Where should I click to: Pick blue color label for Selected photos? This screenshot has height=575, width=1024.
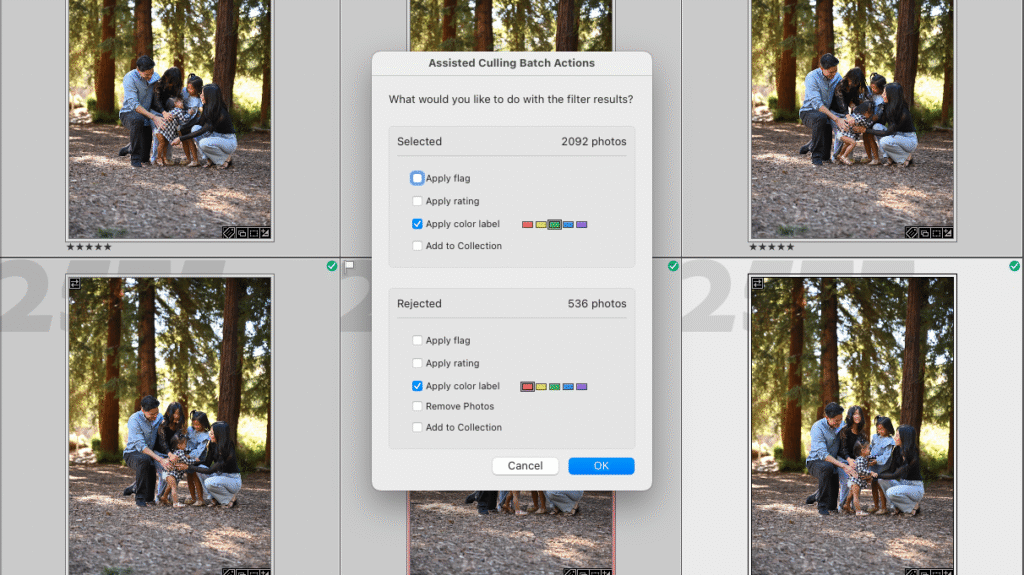(568, 225)
